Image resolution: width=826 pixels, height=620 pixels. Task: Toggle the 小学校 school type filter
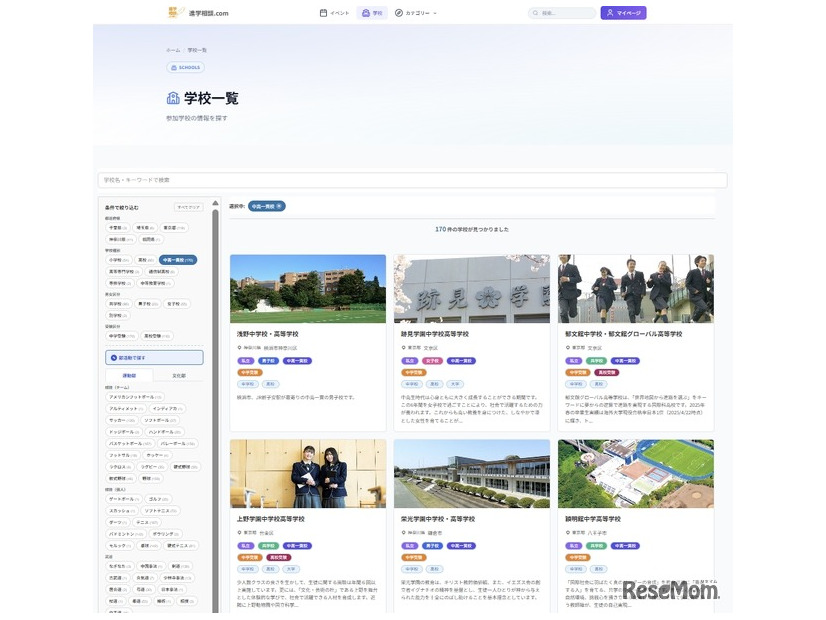[119, 260]
